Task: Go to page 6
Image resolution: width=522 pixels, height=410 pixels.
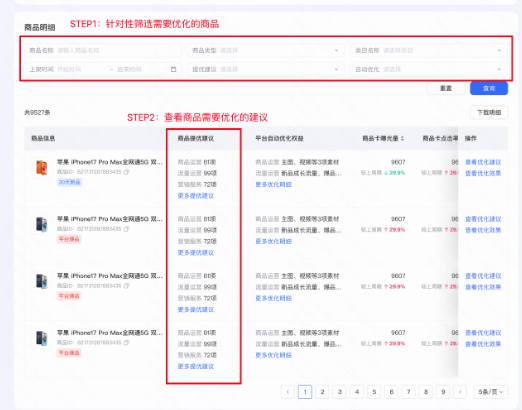Action: point(391,392)
